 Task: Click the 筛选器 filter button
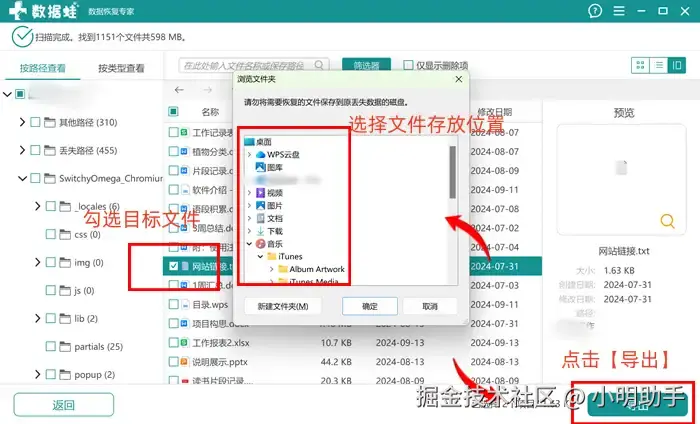tap(367, 65)
